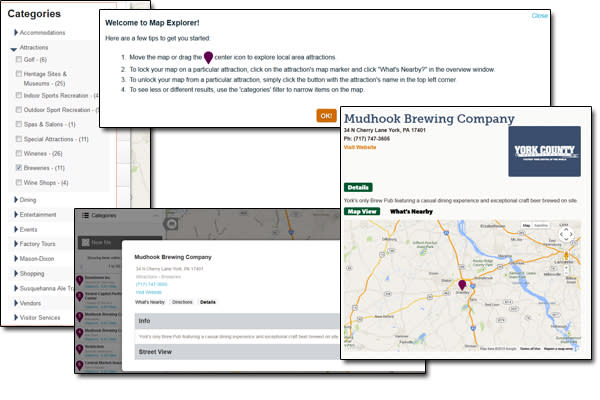Image resolution: width=600 pixels, height=400 pixels.
Task: Click orange Visit Website link
Action: pyautogui.click(x=360, y=147)
